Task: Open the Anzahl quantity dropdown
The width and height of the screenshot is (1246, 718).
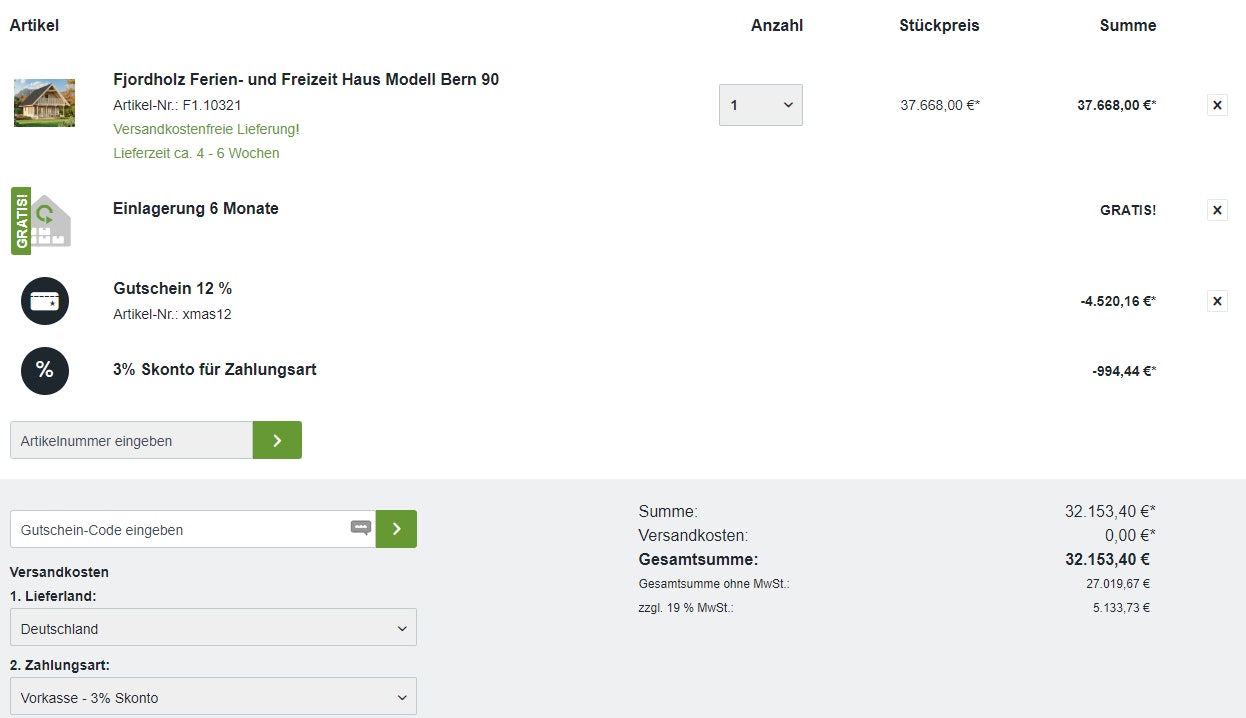Action: (760, 105)
